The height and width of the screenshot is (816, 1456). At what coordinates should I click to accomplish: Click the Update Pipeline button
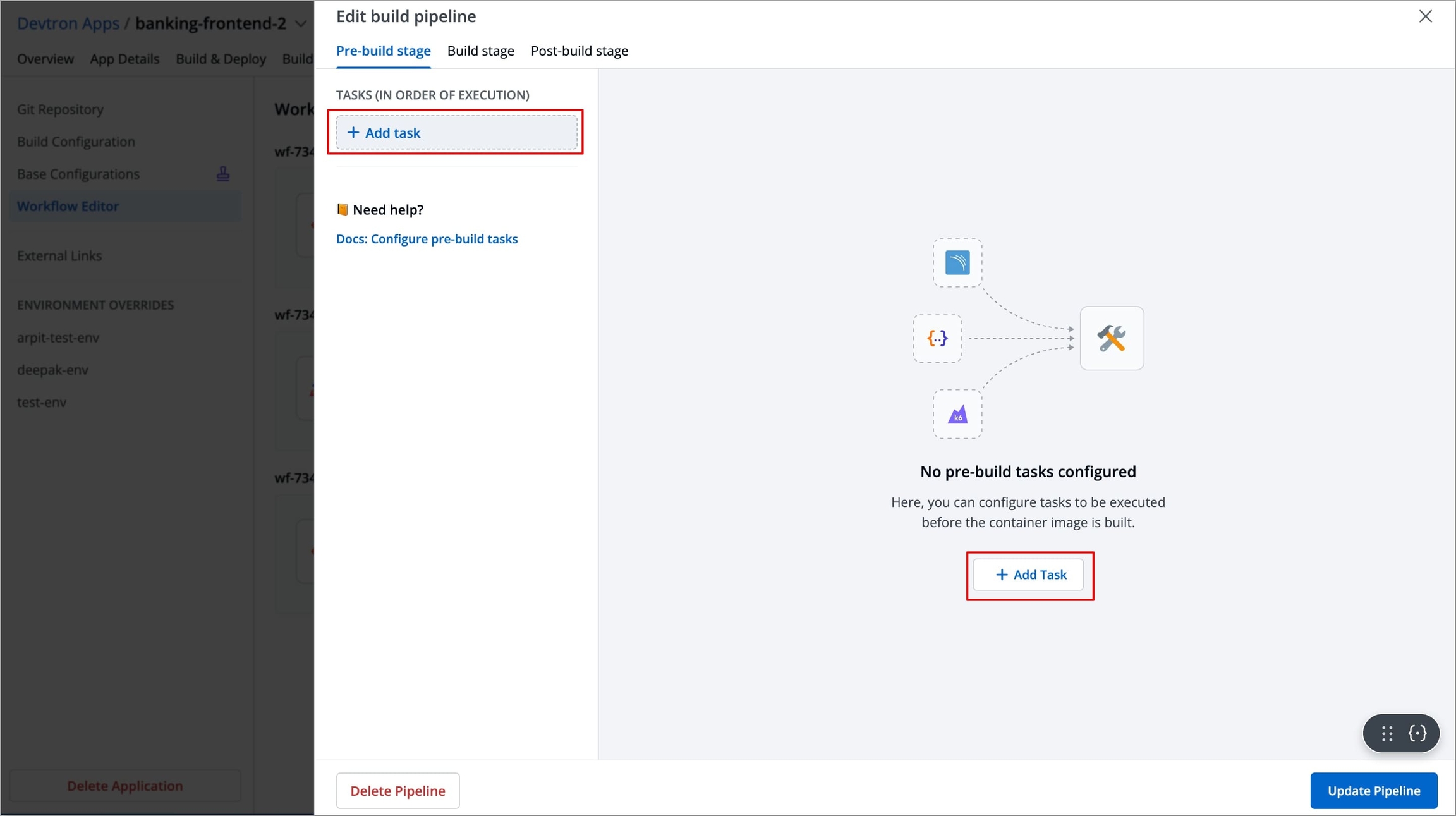click(1373, 790)
